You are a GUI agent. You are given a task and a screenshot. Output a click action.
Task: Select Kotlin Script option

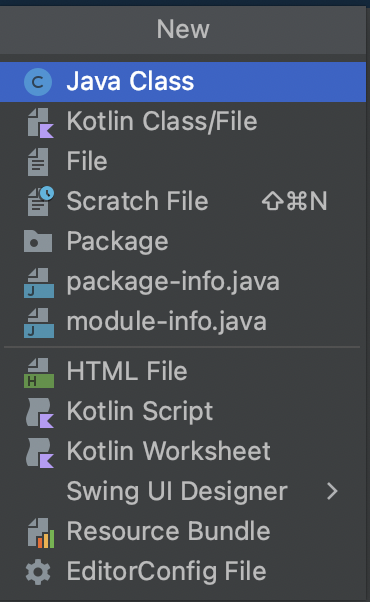183,412
